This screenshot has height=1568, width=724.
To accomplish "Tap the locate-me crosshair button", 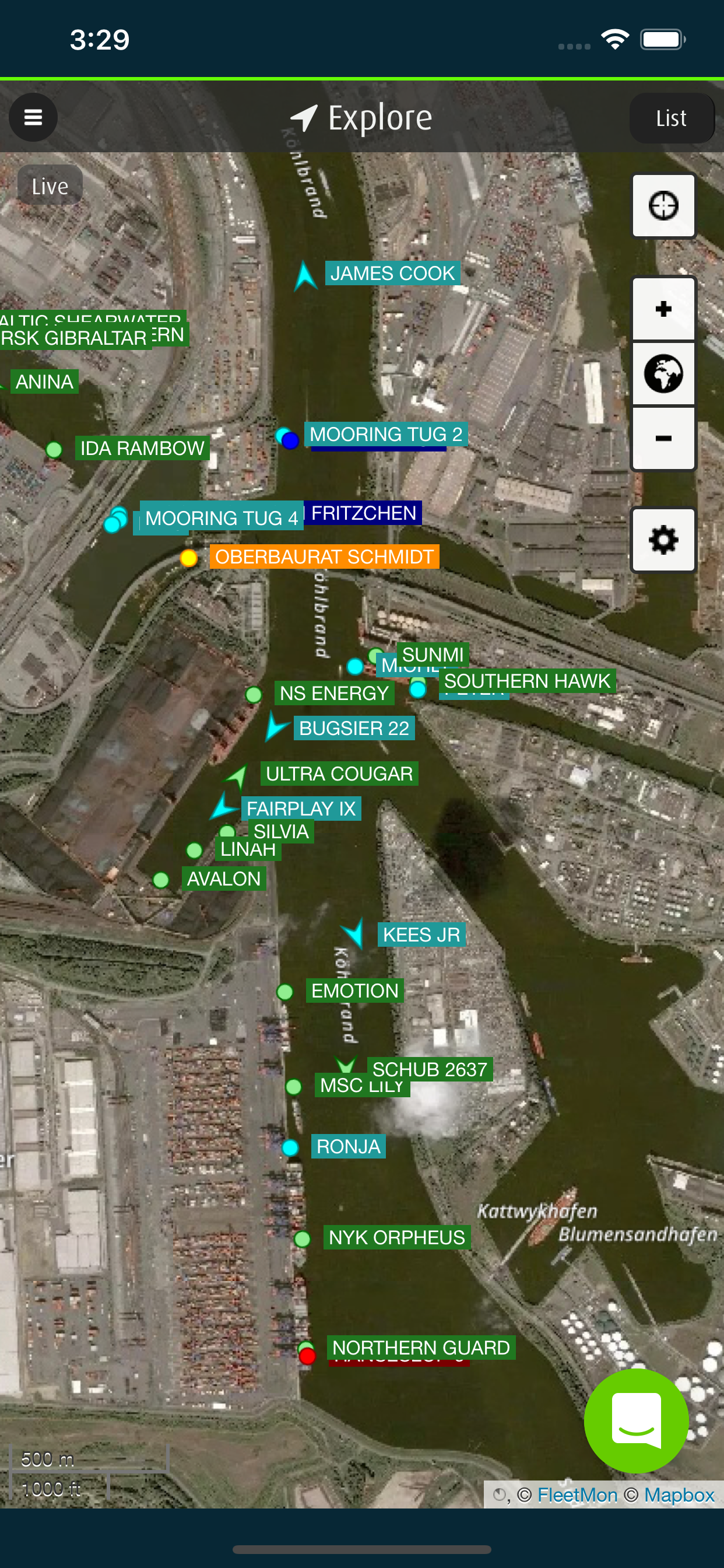I will coord(663,206).
